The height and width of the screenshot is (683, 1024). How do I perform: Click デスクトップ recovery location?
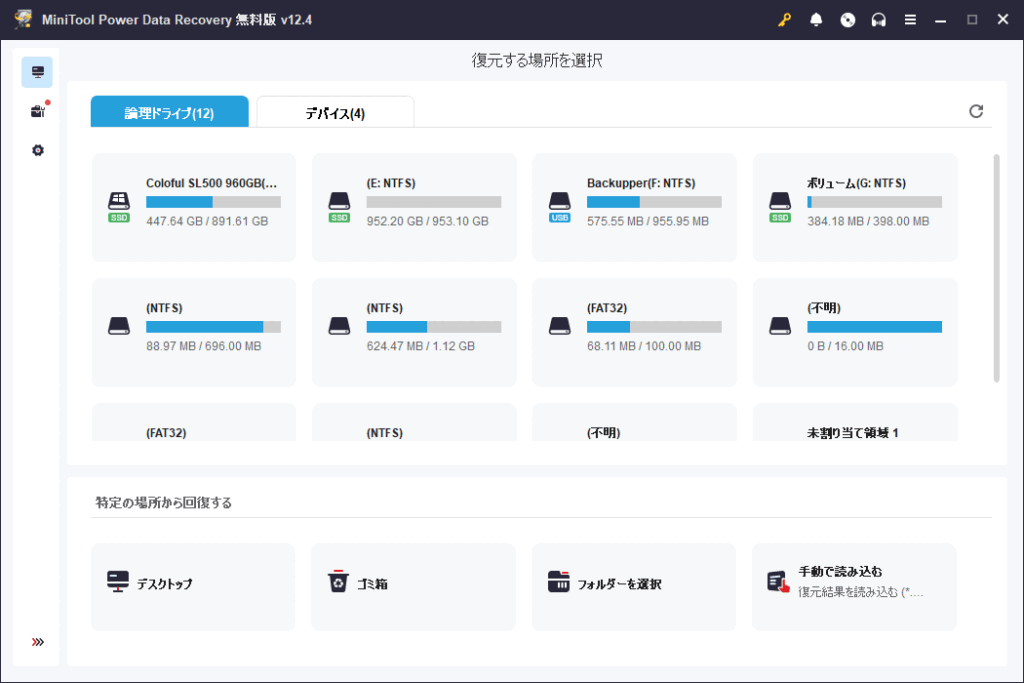tap(193, 587)
